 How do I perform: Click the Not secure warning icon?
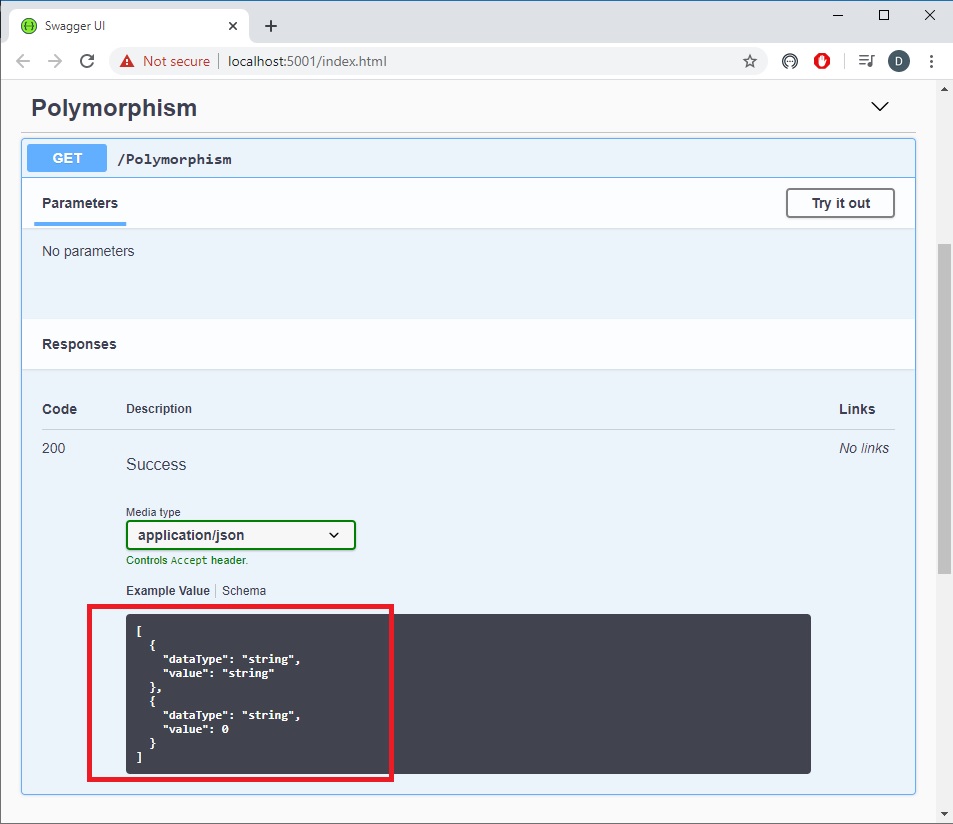[127, 61]
